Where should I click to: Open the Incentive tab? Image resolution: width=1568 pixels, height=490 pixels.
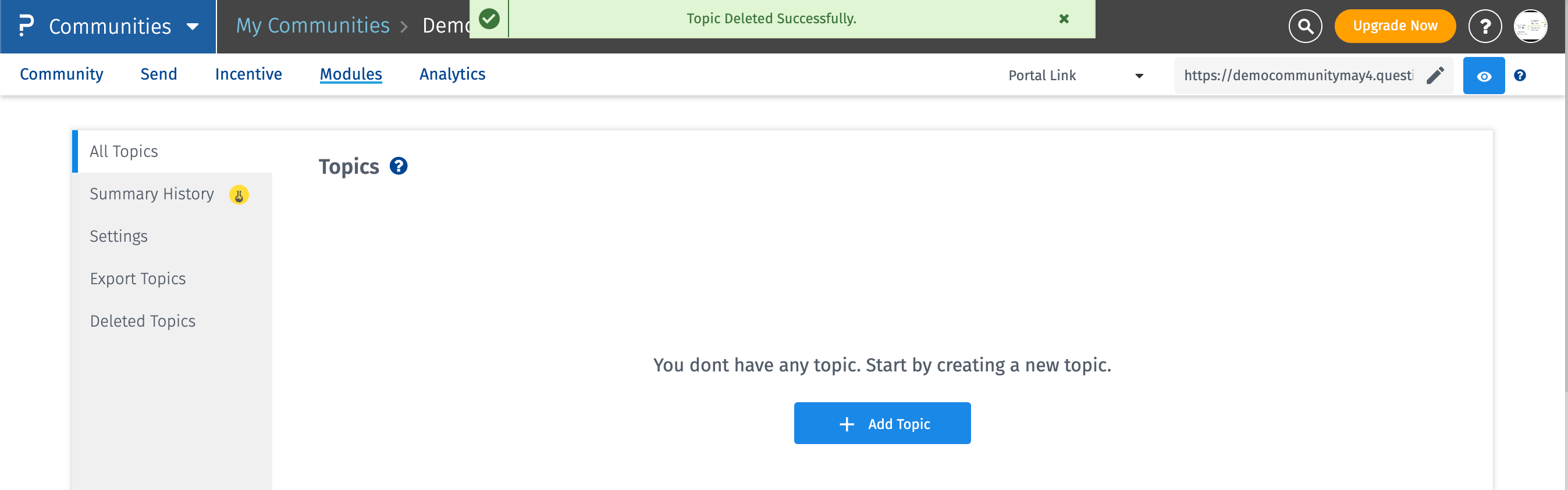[248, 74]
